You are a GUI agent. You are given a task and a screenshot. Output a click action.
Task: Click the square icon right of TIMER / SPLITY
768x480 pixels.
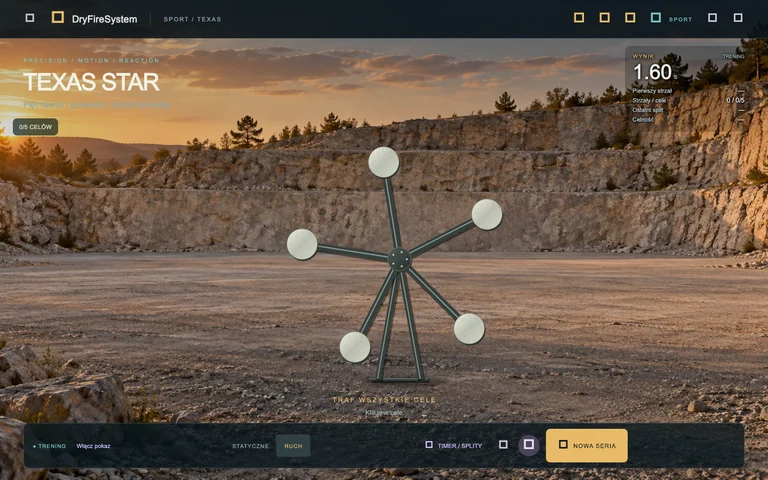pos(503,444)
